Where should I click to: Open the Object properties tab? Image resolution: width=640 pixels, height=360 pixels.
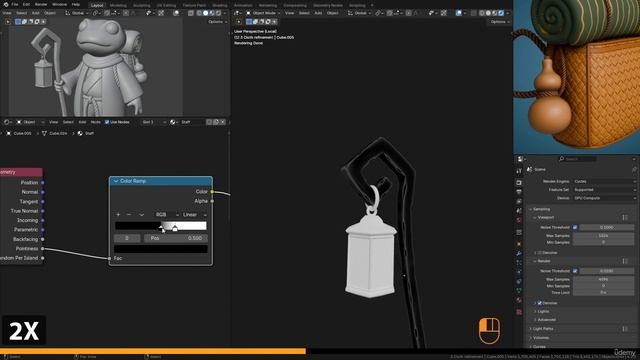pyautogui.click(x=519, y=244)
